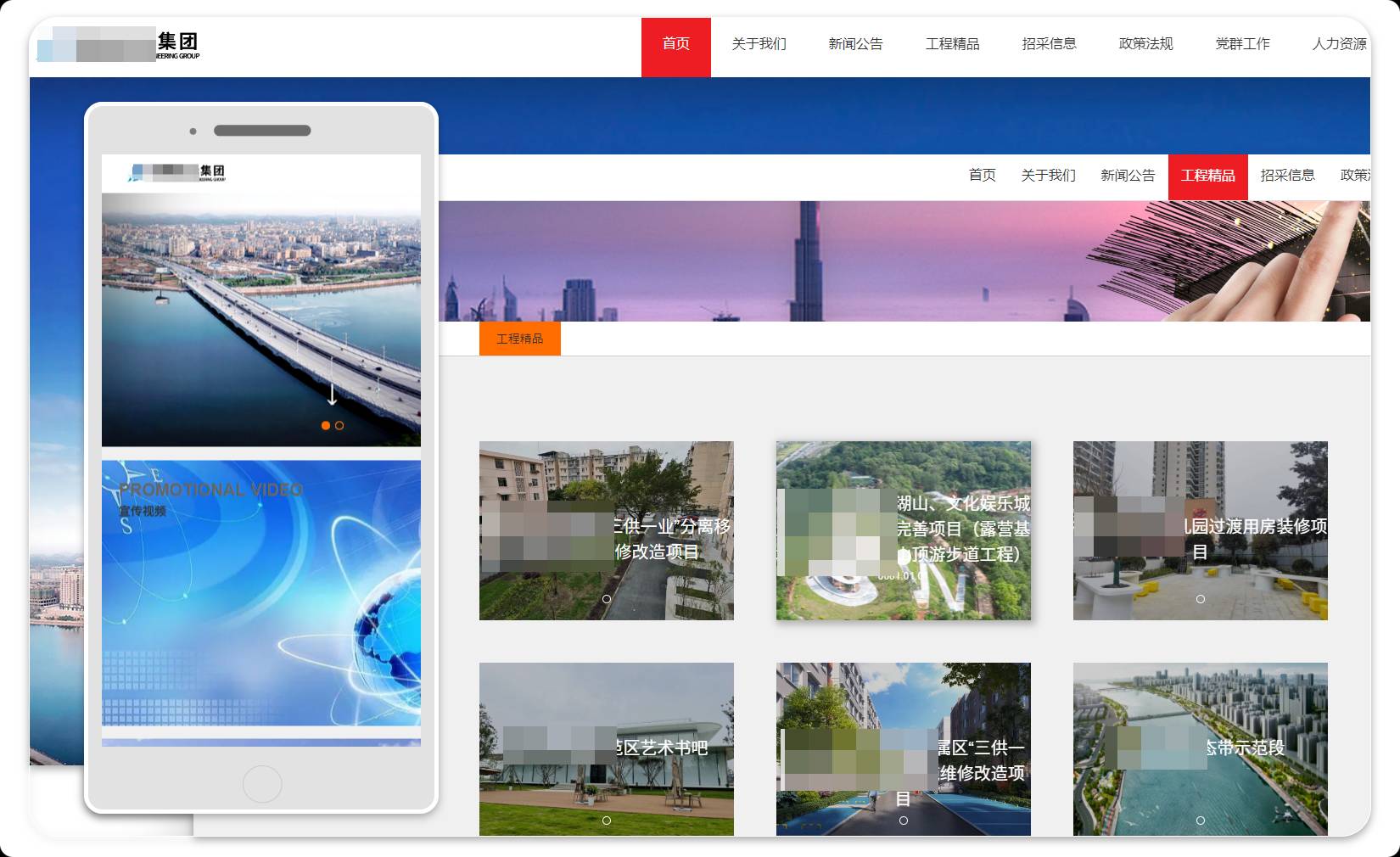The width and height of the screenshot is (1400, 857).
Task: Click the logo inside the phone screen
Action: click(x=177, y=172)
